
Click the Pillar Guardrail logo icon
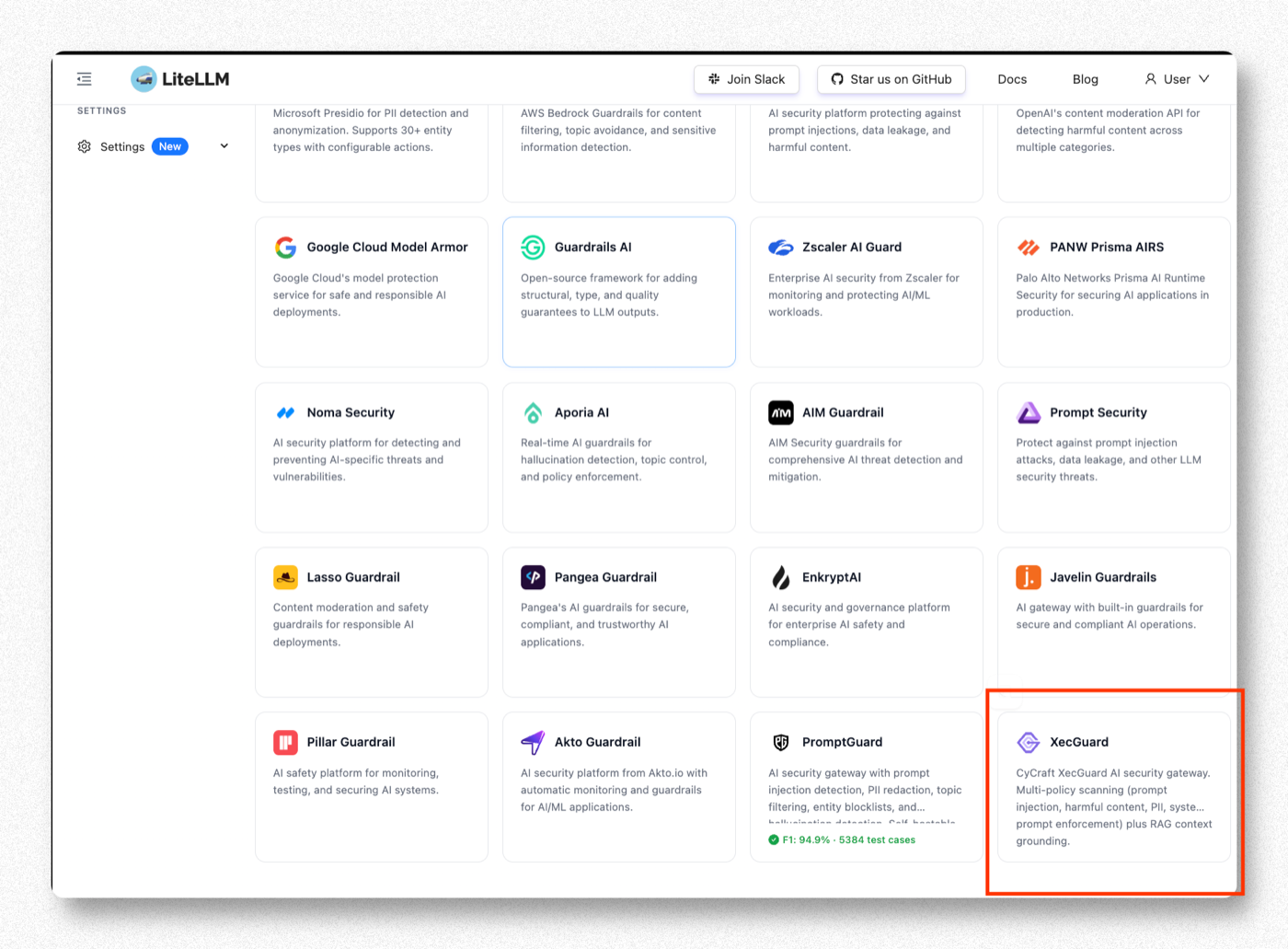(285, 742)
